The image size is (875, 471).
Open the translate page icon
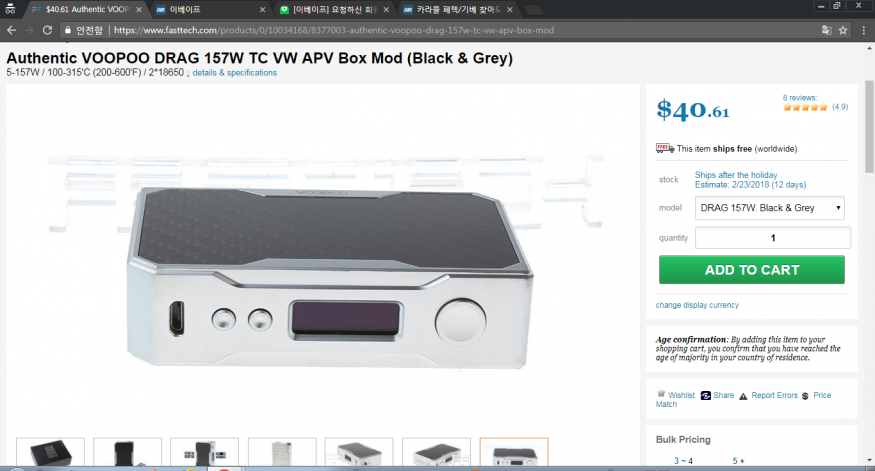[826, 30]
